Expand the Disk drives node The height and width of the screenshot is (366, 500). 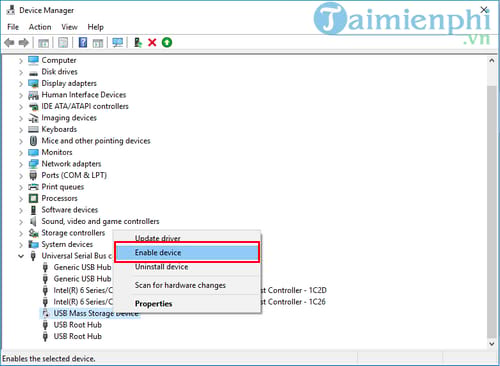(21, 72)
